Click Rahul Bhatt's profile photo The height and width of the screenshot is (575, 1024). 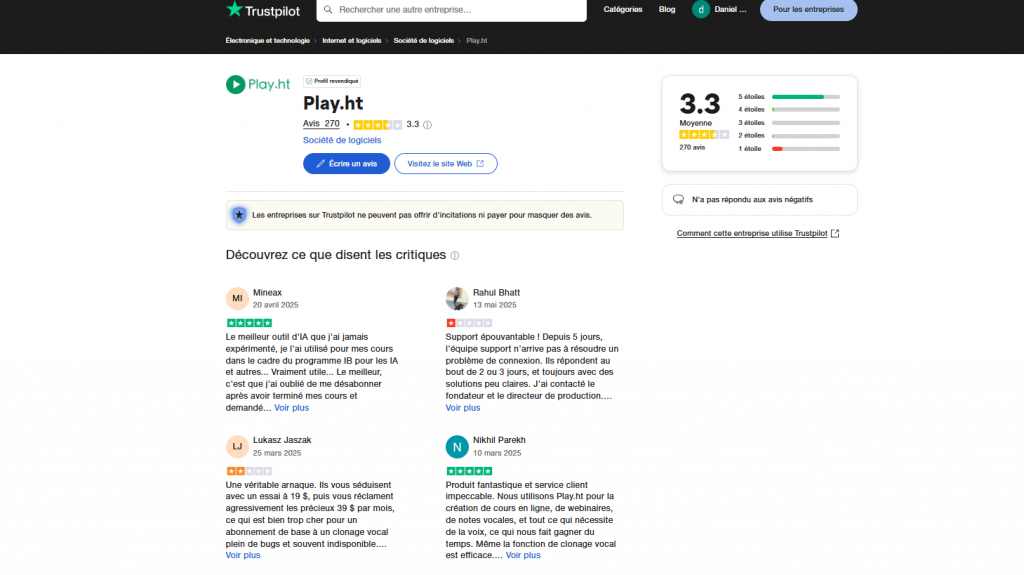click(457, 299)
